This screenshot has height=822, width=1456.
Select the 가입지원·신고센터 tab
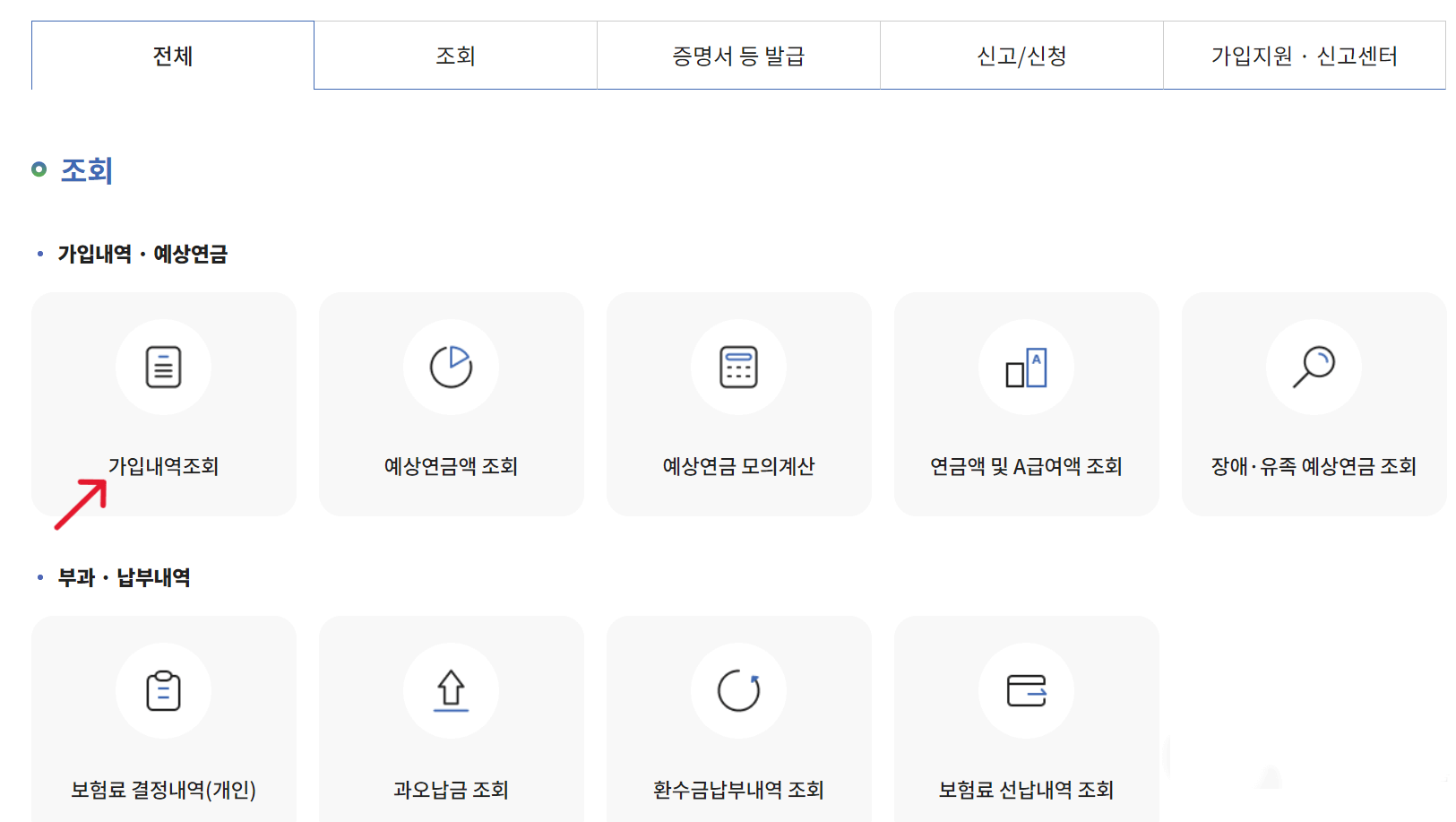coord(1304,55)
